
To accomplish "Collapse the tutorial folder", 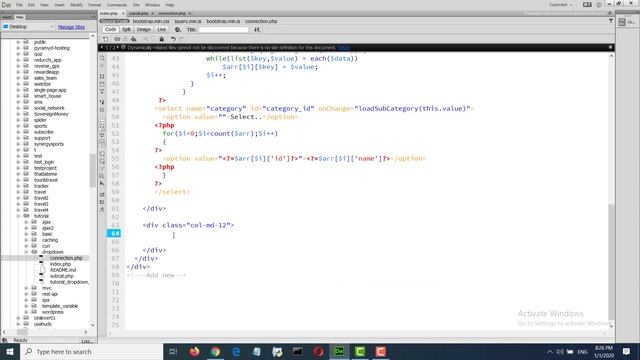I will pyautogui.click(x=18, y=216).
